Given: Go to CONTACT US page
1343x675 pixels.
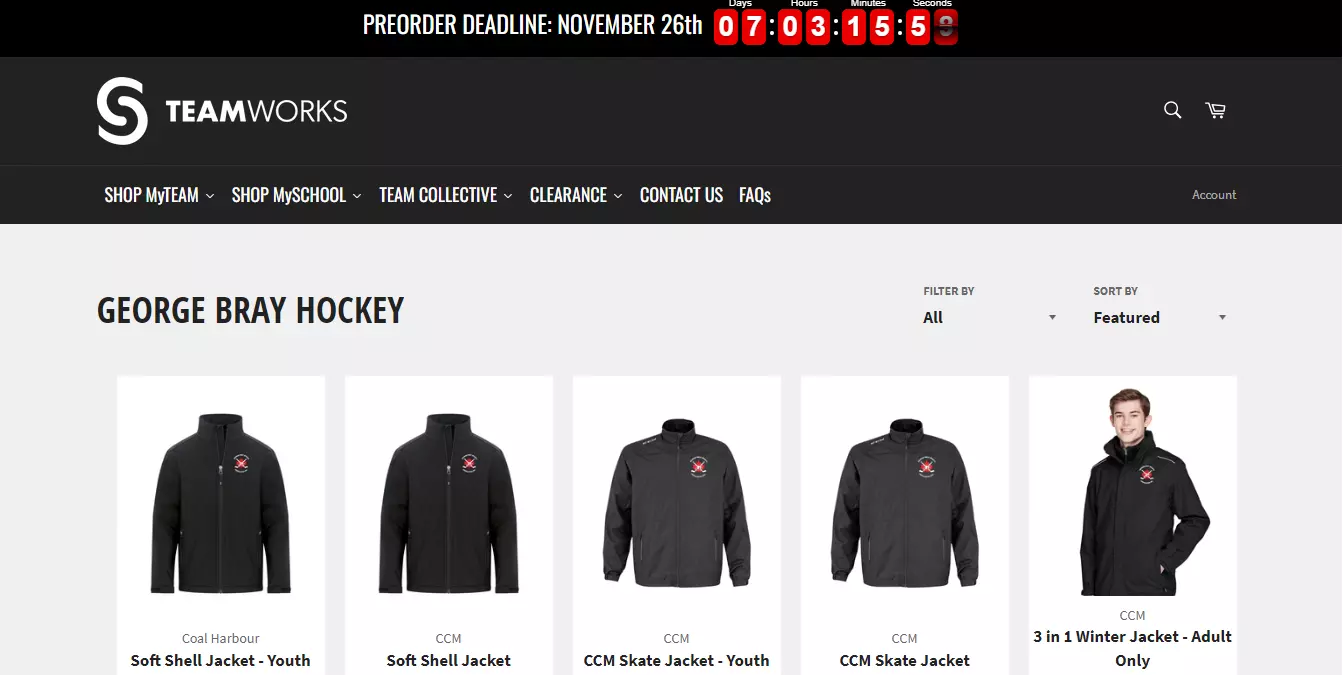Looking at the screenshot, I should coord(681,195).
